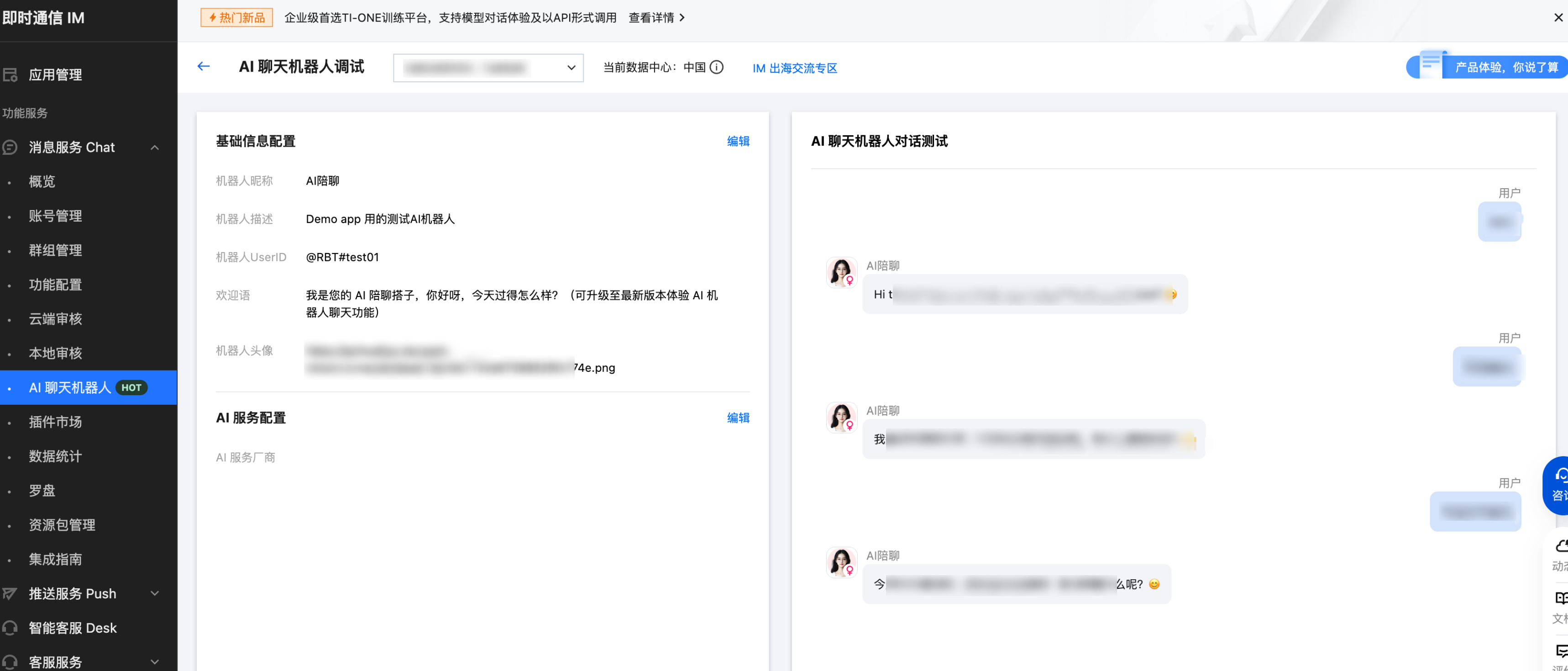Open the application selector dropdown
The image size is (1568, 671).
(x=488, y=68)
